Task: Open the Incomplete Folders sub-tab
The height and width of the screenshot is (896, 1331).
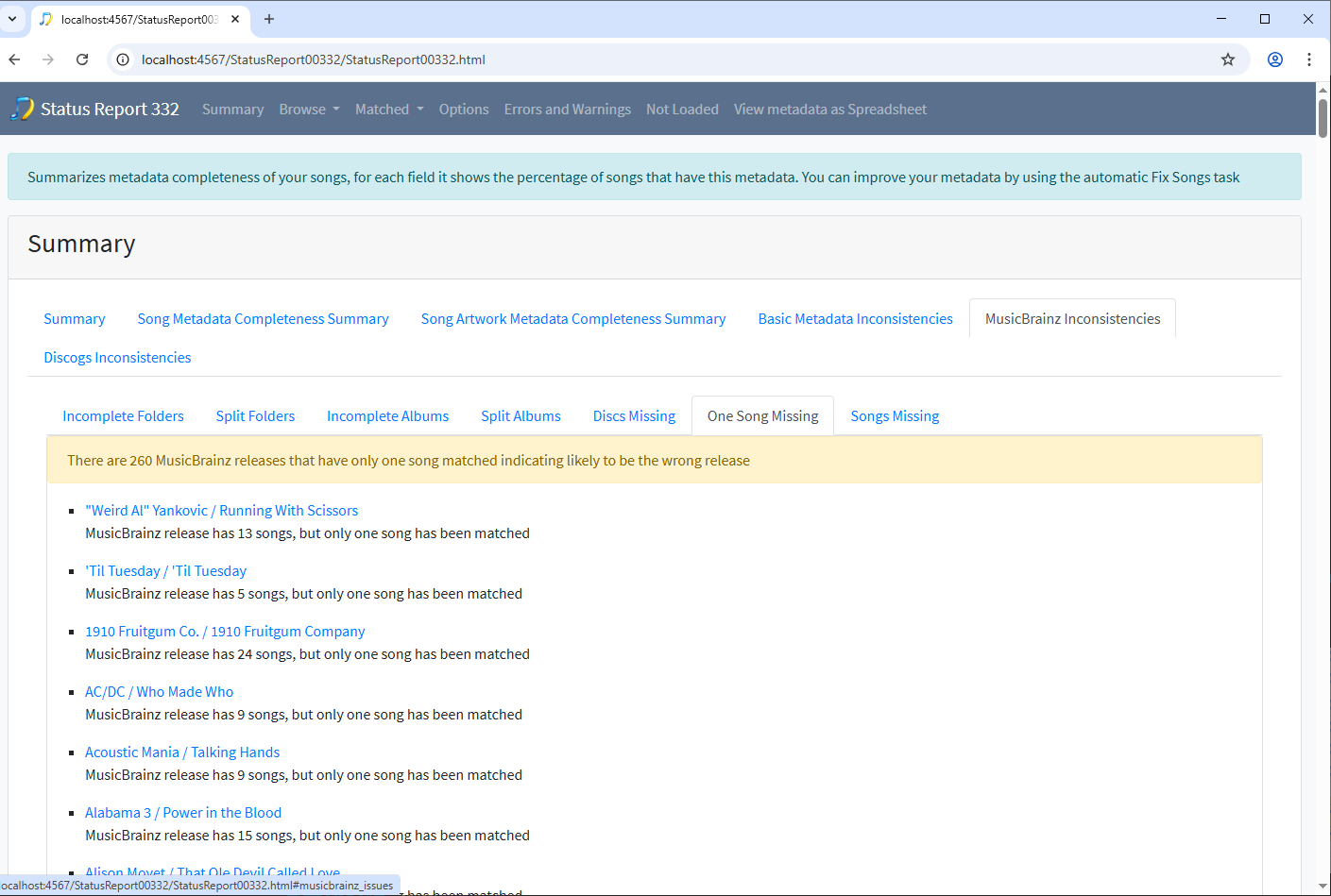Action: (x=123, y=416)
